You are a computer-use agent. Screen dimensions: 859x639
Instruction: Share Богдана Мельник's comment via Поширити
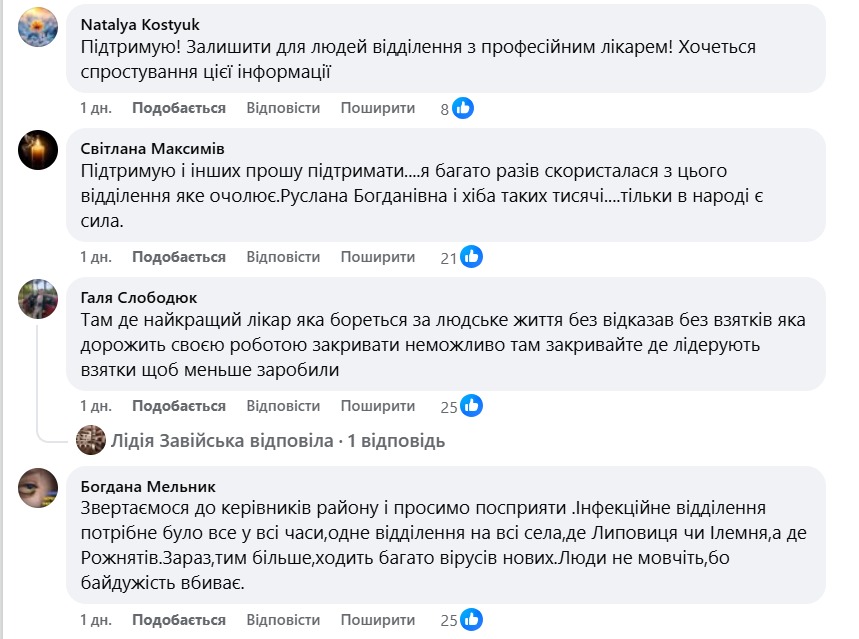pyautogui.click(x=377, y=619)
